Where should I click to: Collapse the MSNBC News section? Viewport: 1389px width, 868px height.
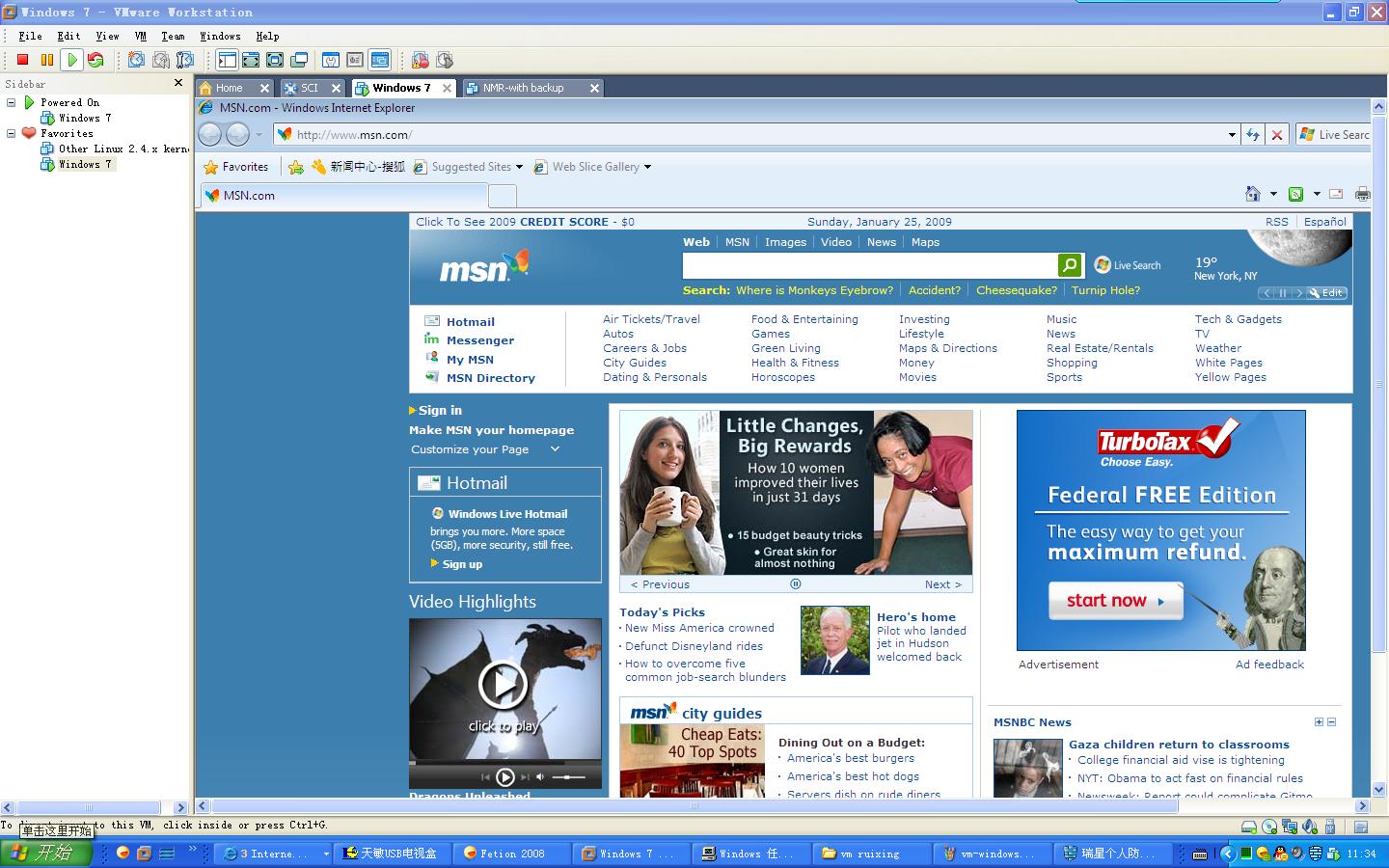(1332, 721)
